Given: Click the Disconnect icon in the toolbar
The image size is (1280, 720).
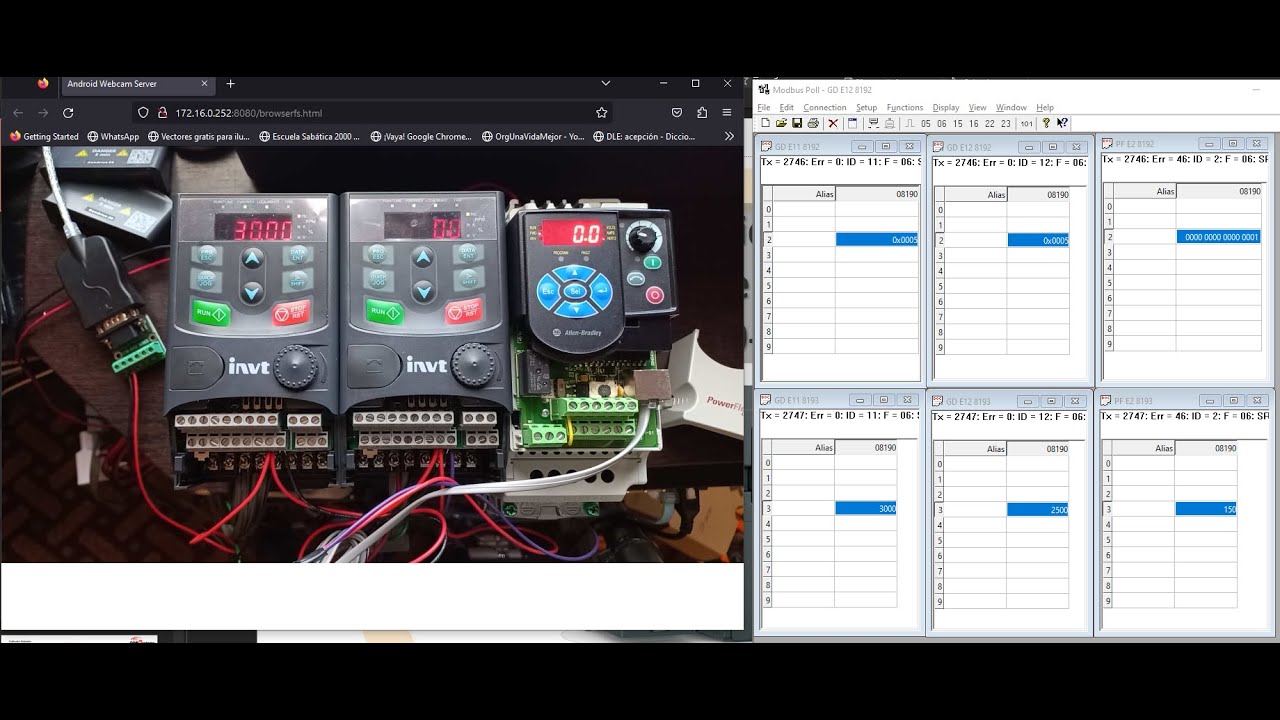Looking at the screenshot, I should click(x=889, y=123).
